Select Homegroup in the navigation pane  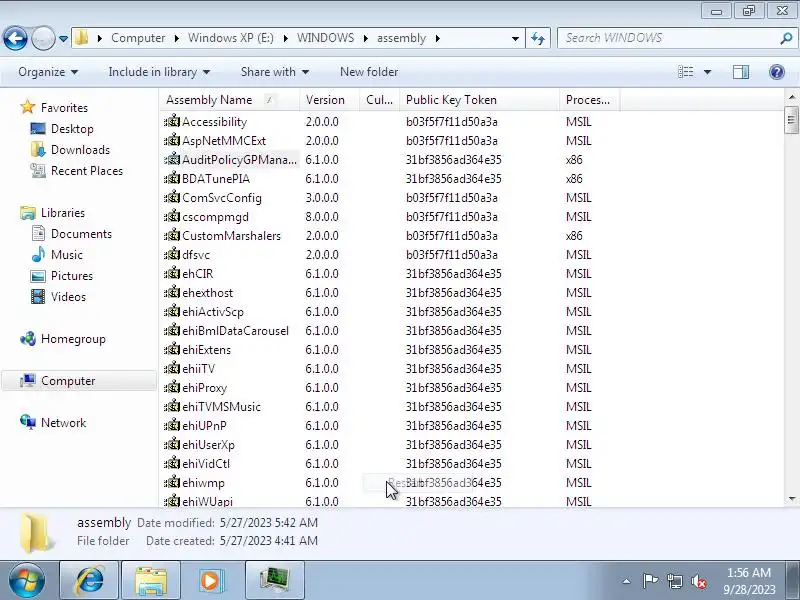coord(73,339)
